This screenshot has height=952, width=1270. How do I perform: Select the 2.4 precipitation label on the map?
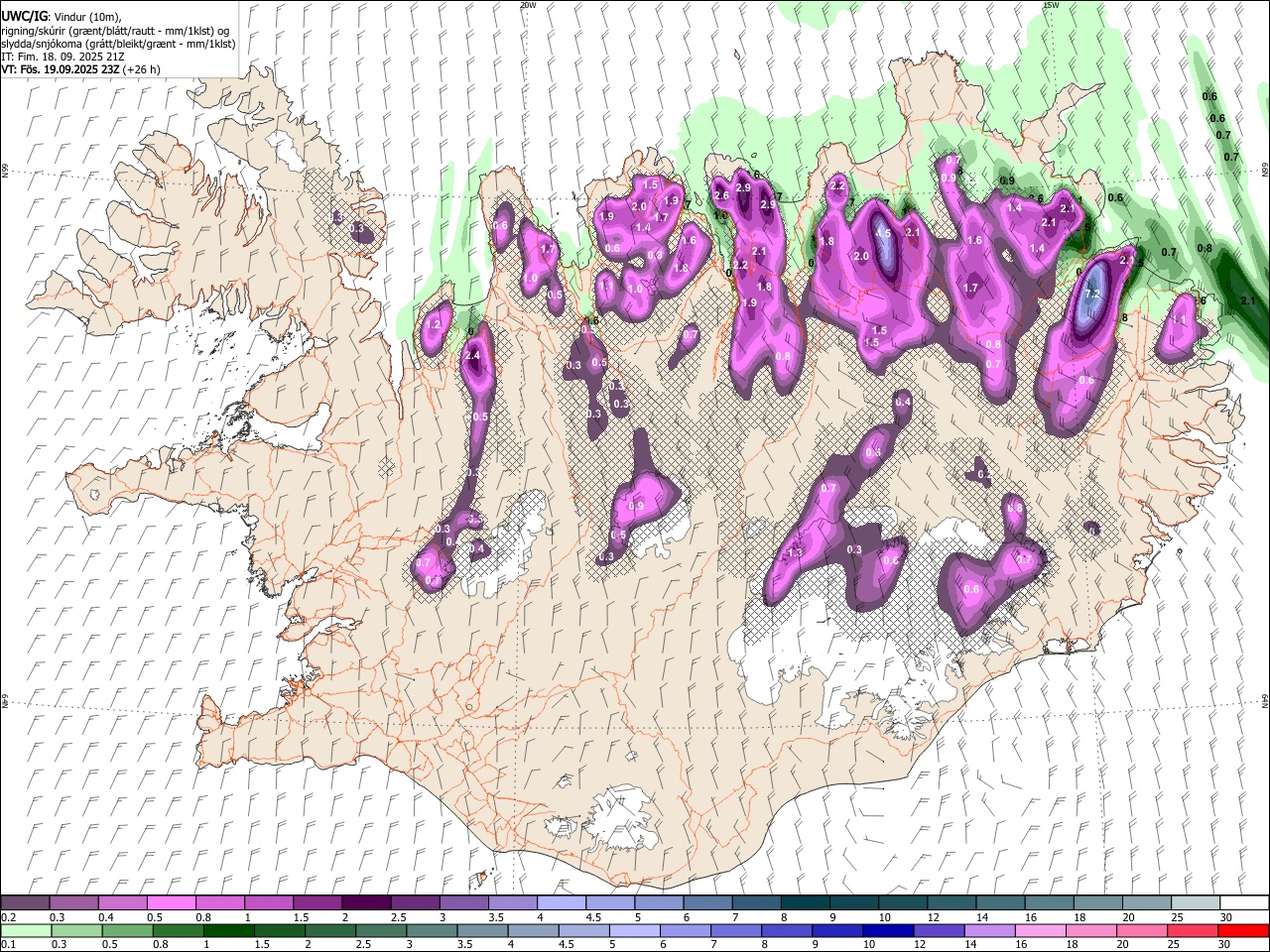point(472,355)
